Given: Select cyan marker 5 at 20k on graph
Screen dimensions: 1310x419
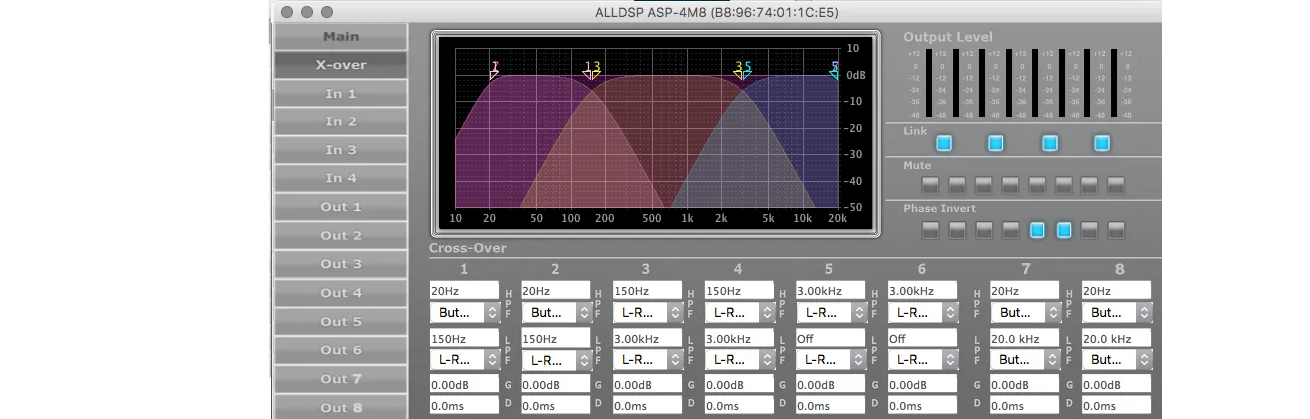Looking at the screenshot, I should (835, 70).
